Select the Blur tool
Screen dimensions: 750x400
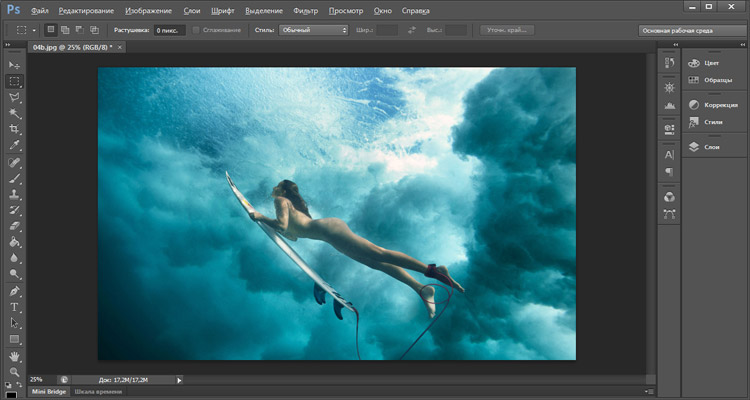coord(14,258)
